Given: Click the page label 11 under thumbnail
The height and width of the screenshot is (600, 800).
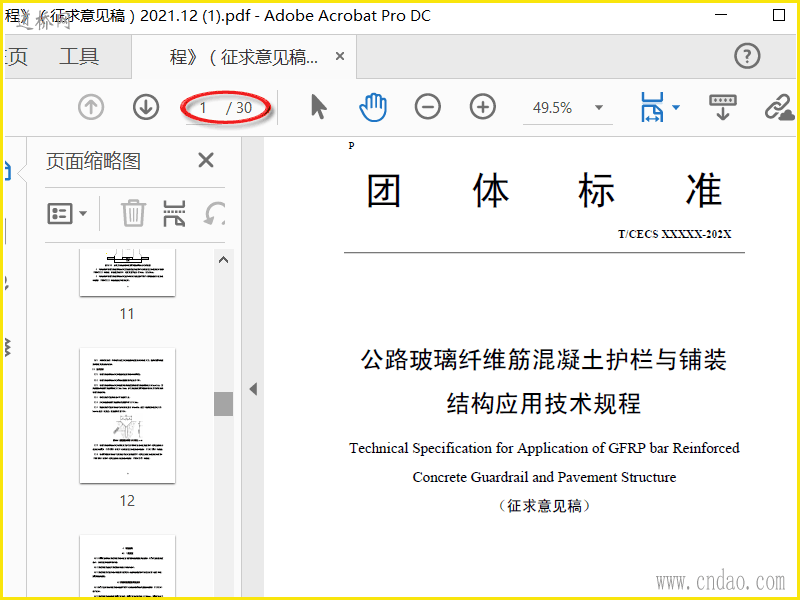Looking at the screenshot, I should point(127,313).
